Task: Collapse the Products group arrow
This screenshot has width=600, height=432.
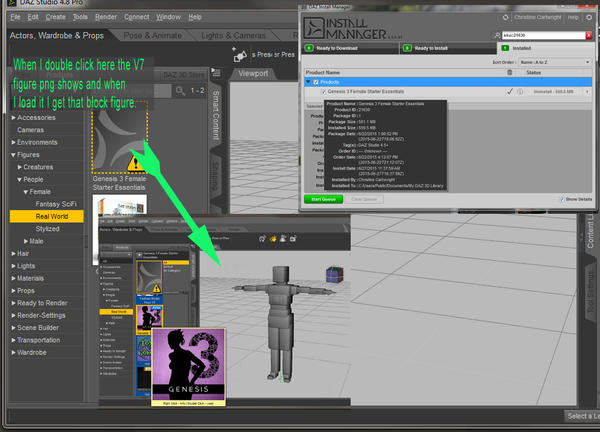Action: coord(308,82)
